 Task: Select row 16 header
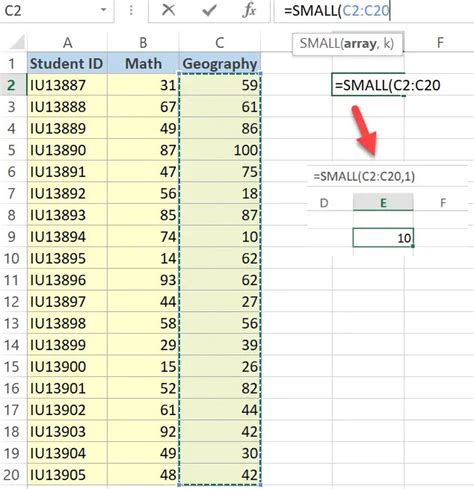pyautogui.click(x=12, y=388)
